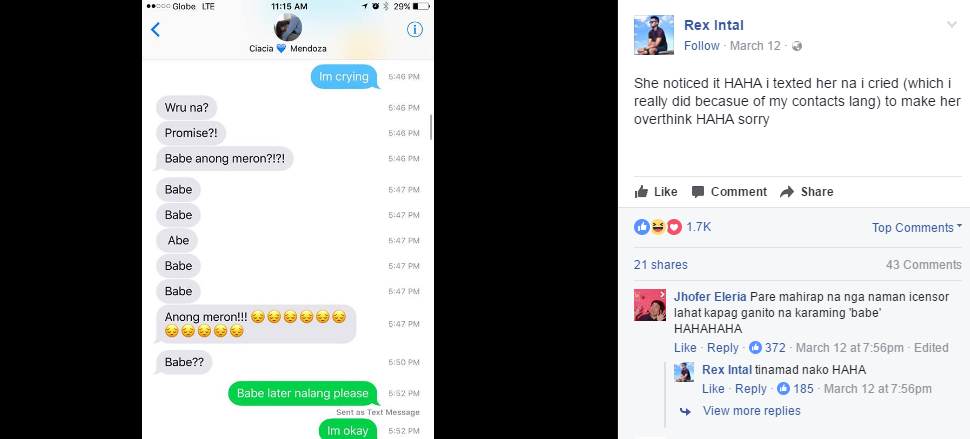Click the like count icon showing 372
Screen dimensions: 970x439
pos(755,347)
